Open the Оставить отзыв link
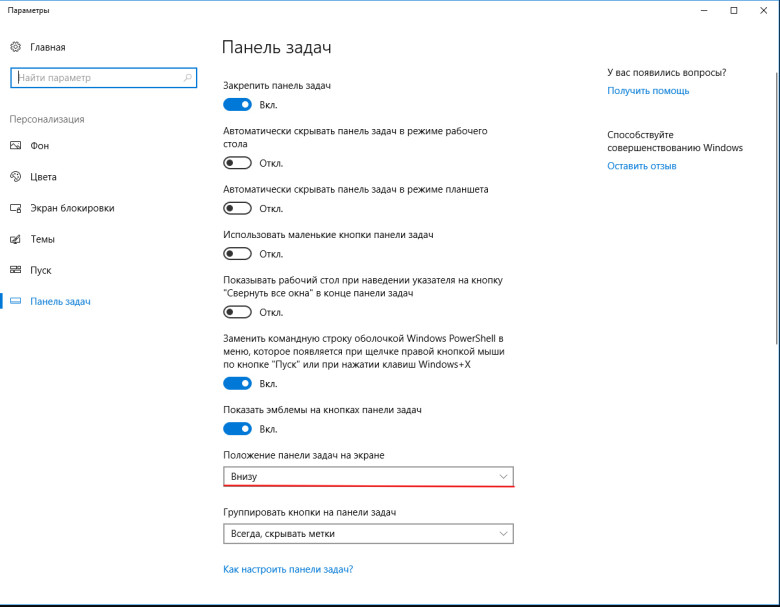The height and width of the screenshot is (607, 780). point(642,166)
